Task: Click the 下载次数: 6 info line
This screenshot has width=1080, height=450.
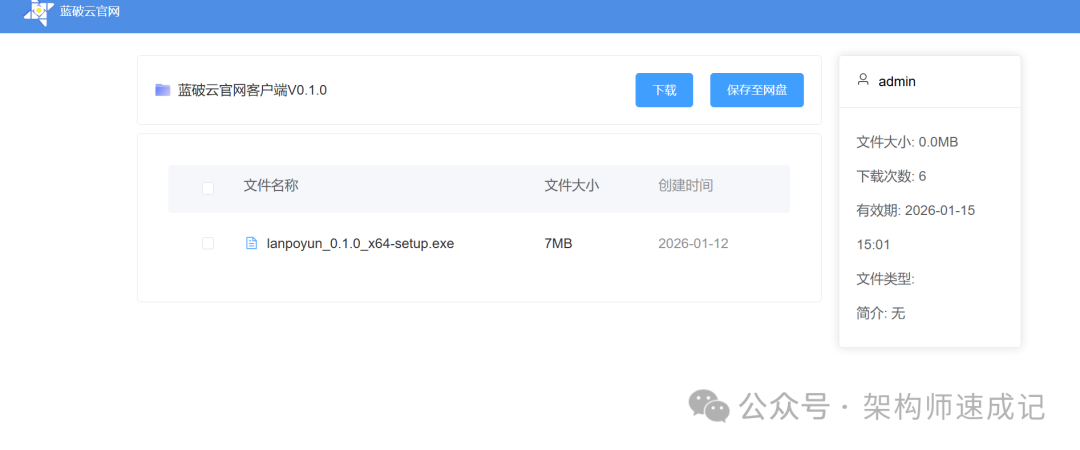Action: (891, 176)
